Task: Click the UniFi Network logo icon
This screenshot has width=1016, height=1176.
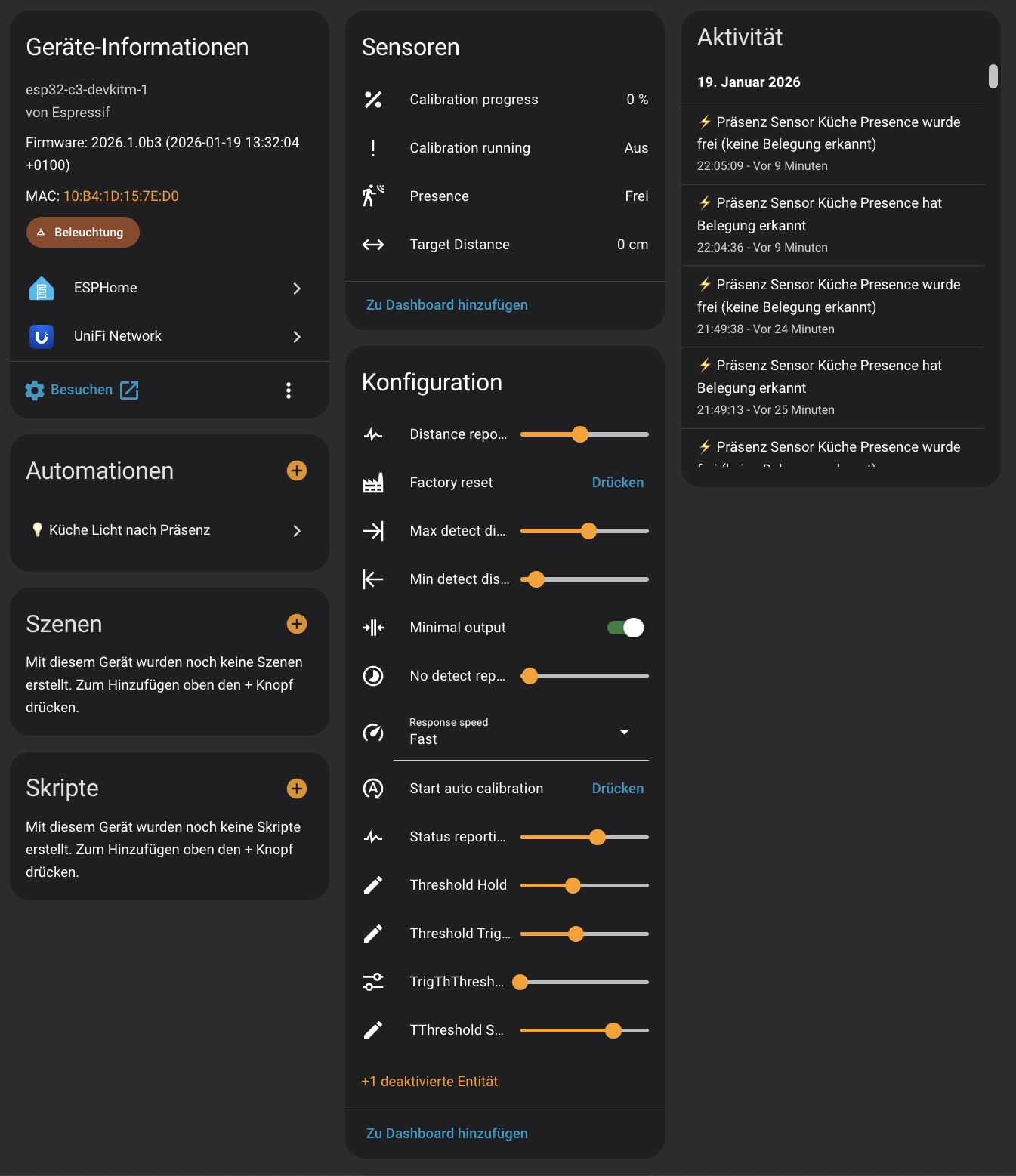Action: pos(42,336)
